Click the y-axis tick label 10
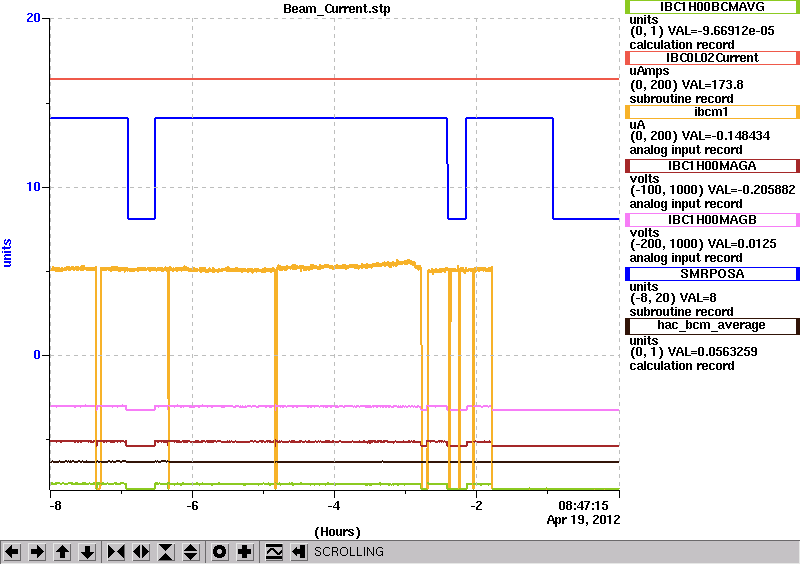The height and width of the screenshot is (564, 800). click(x=33, y=187)
